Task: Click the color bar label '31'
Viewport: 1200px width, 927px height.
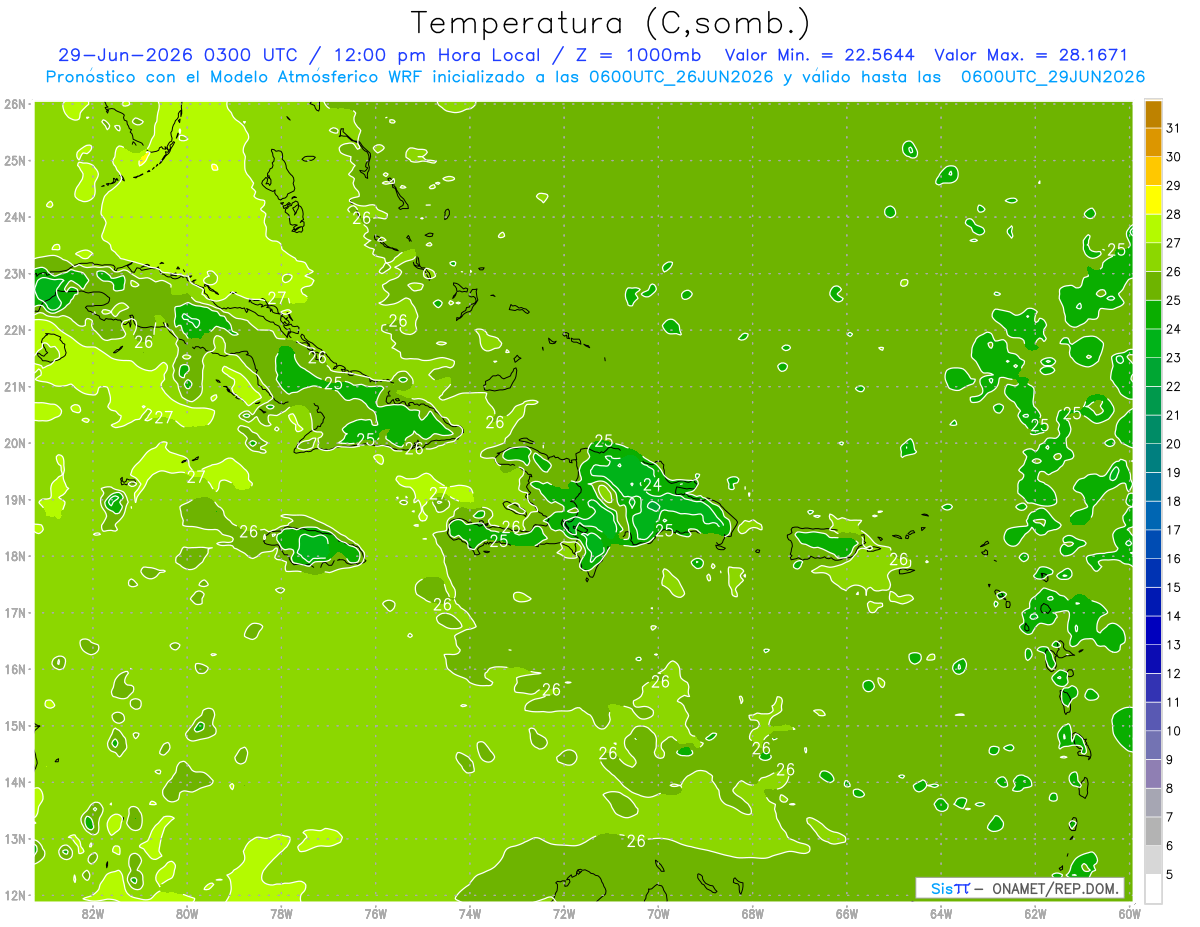Action: point(1173,128)
